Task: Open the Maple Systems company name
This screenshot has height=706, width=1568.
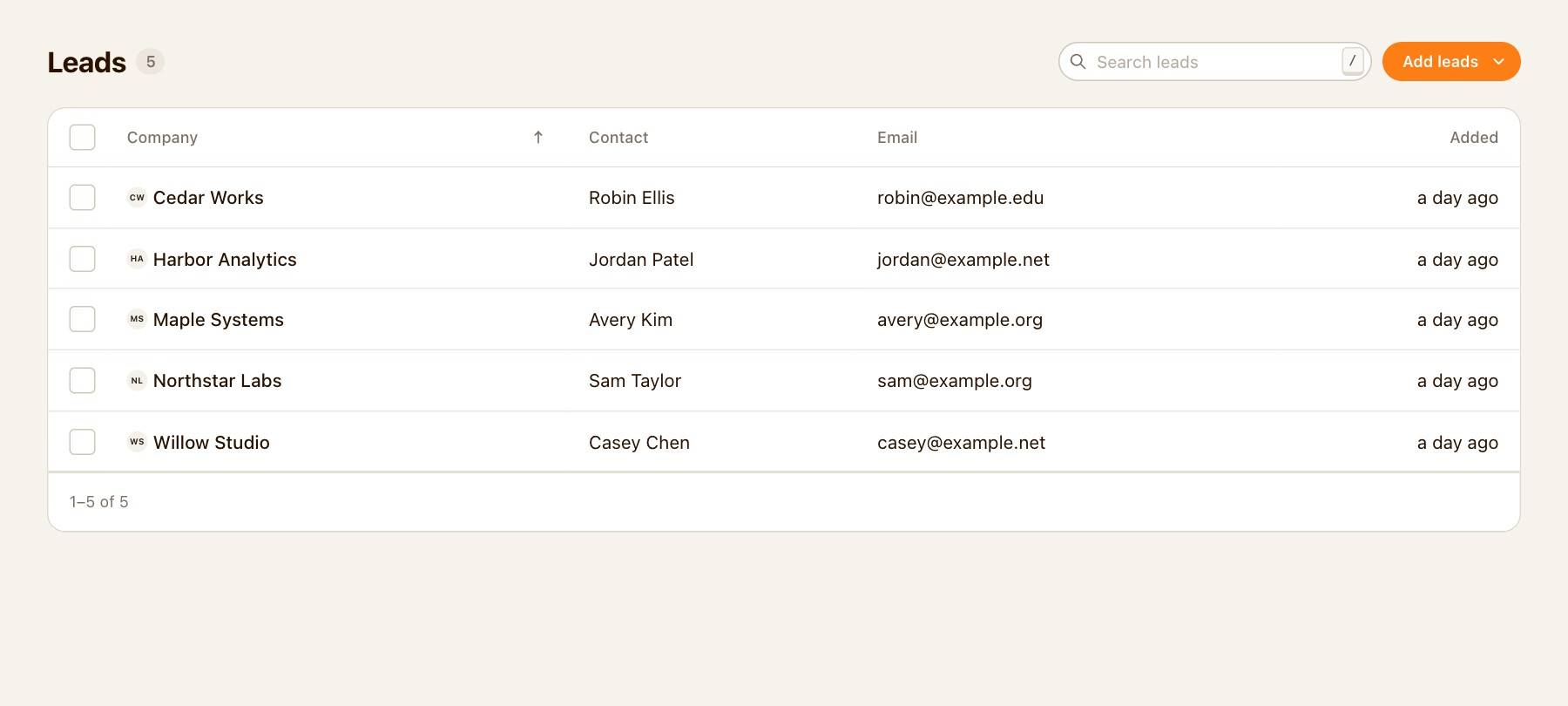Action: click(x=219, y=320)
